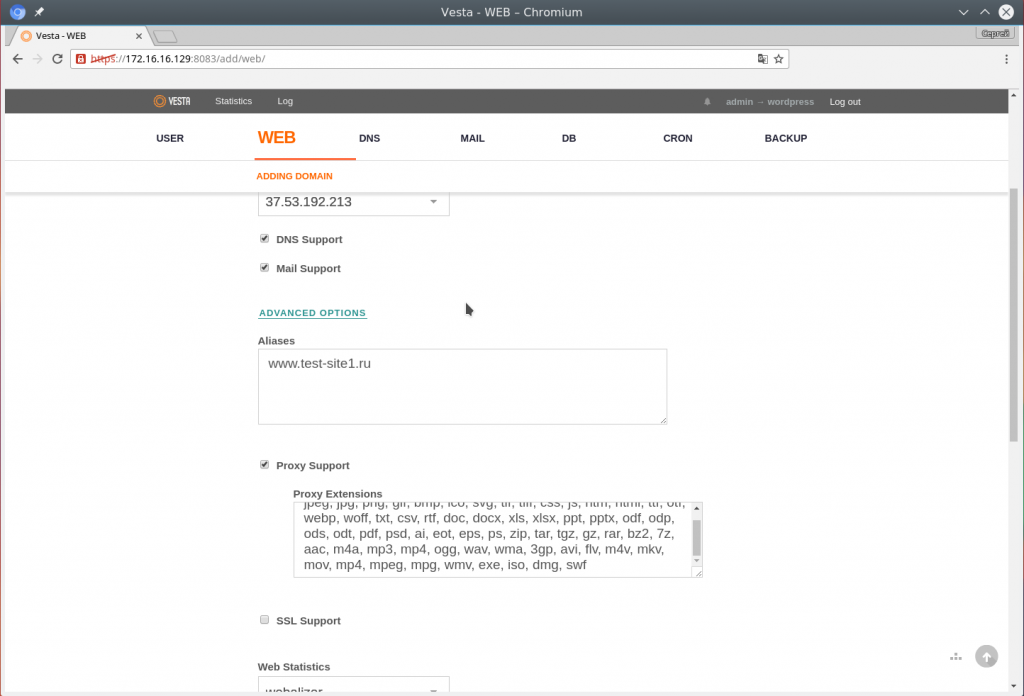Click the Log out link
This screenshot has height=696, width=1024.
pyautogui.click(x=844, y=102)
